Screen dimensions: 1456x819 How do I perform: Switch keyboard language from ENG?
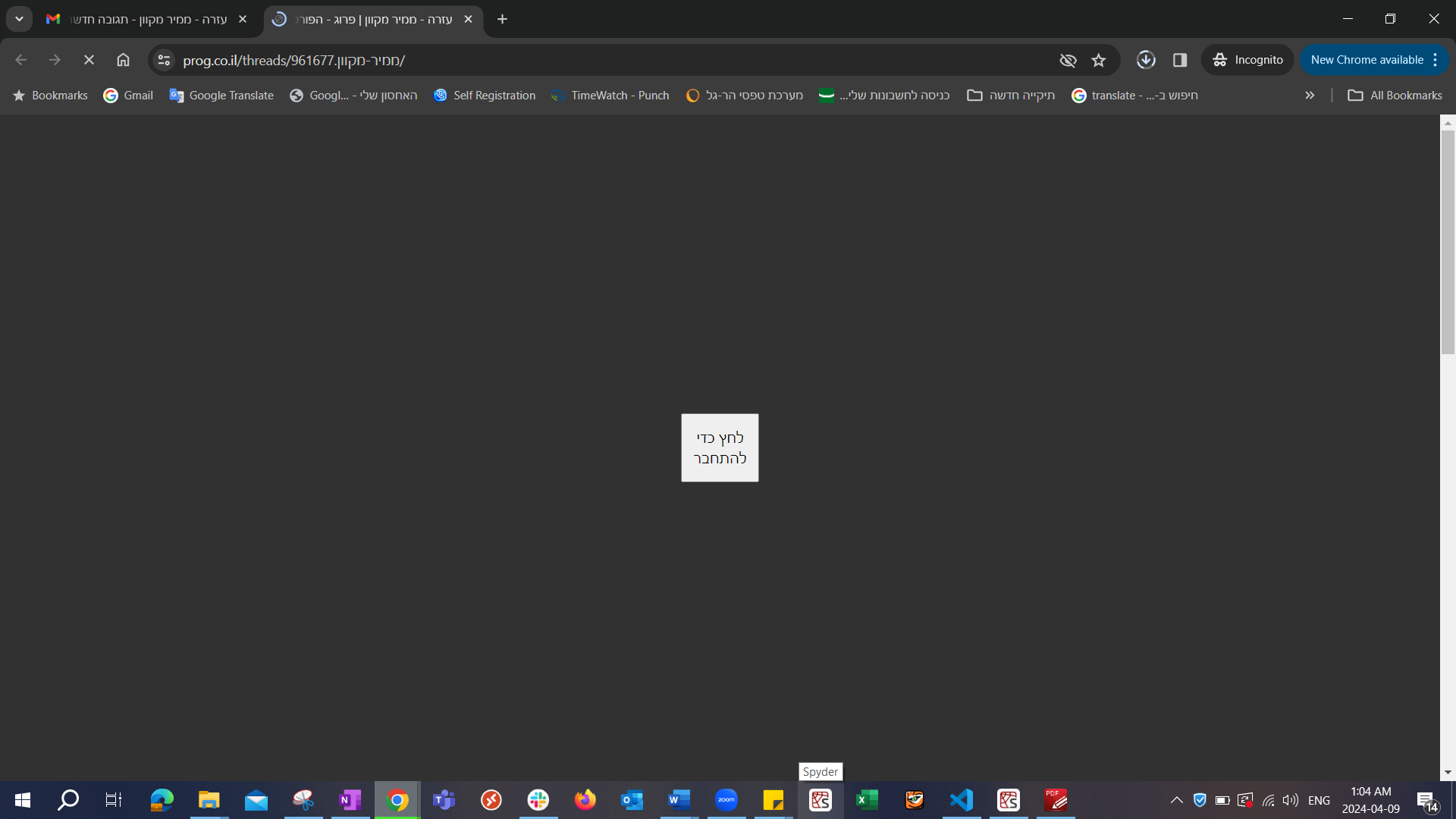[x=1319, y=800]
